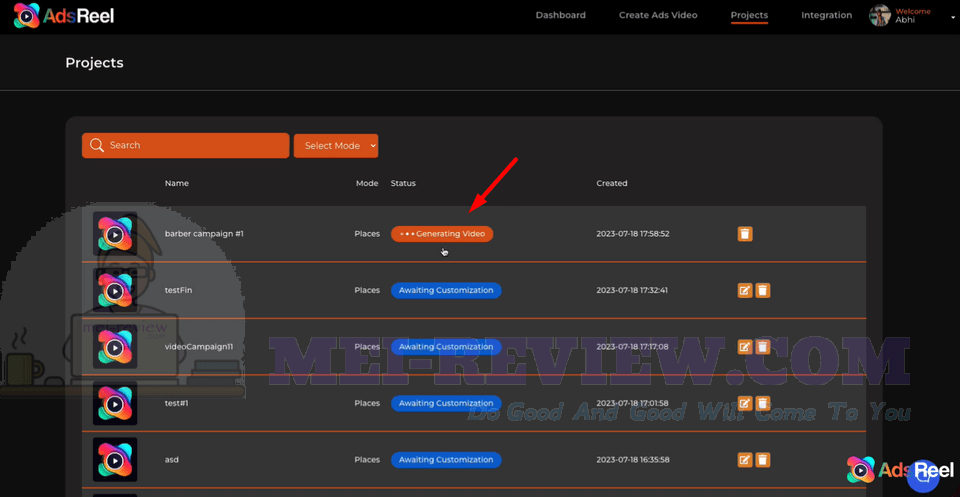
Task: Delete the barber campaign #1 project
Action: point(744,234)
